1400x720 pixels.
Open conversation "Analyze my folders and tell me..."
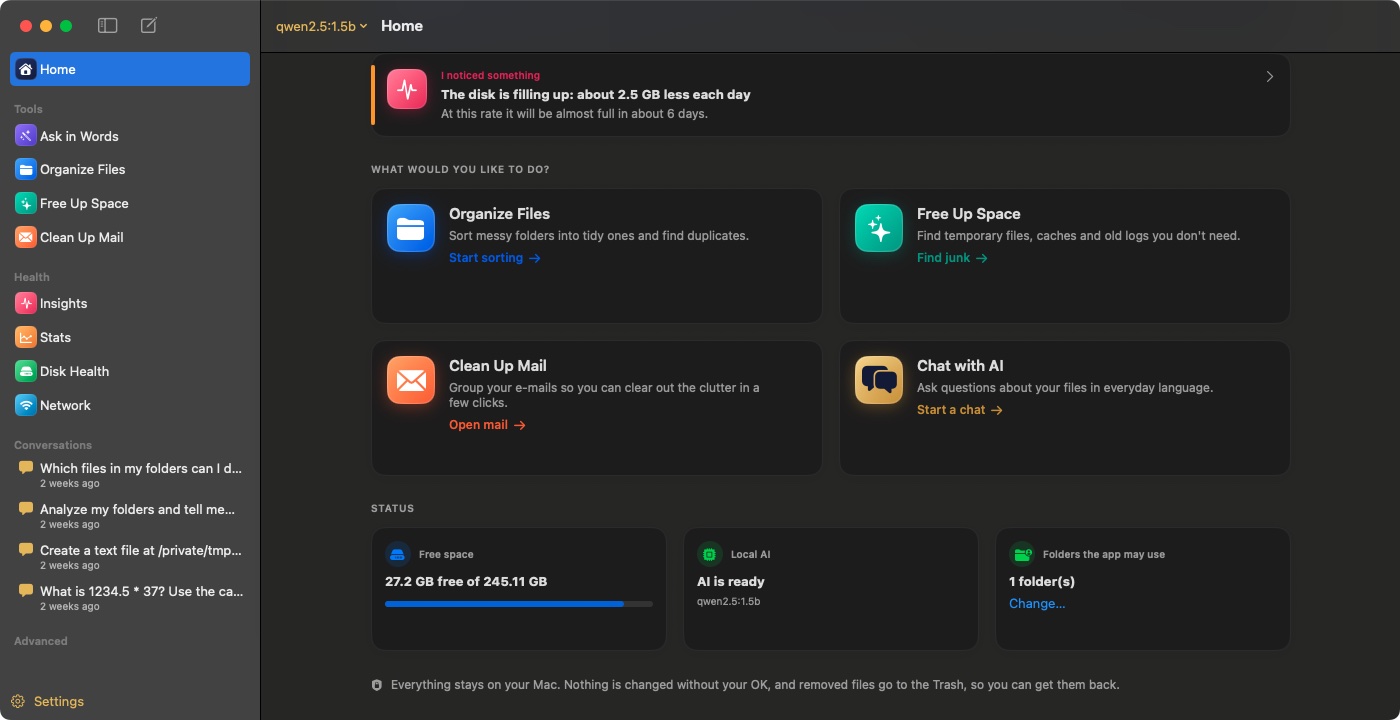[x=130, y=516]
